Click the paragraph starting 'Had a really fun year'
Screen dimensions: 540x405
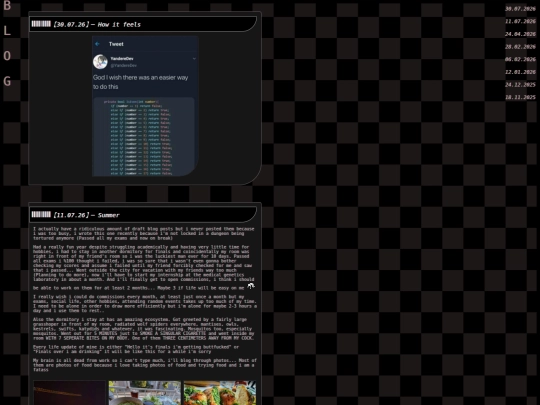click(144, 268)
